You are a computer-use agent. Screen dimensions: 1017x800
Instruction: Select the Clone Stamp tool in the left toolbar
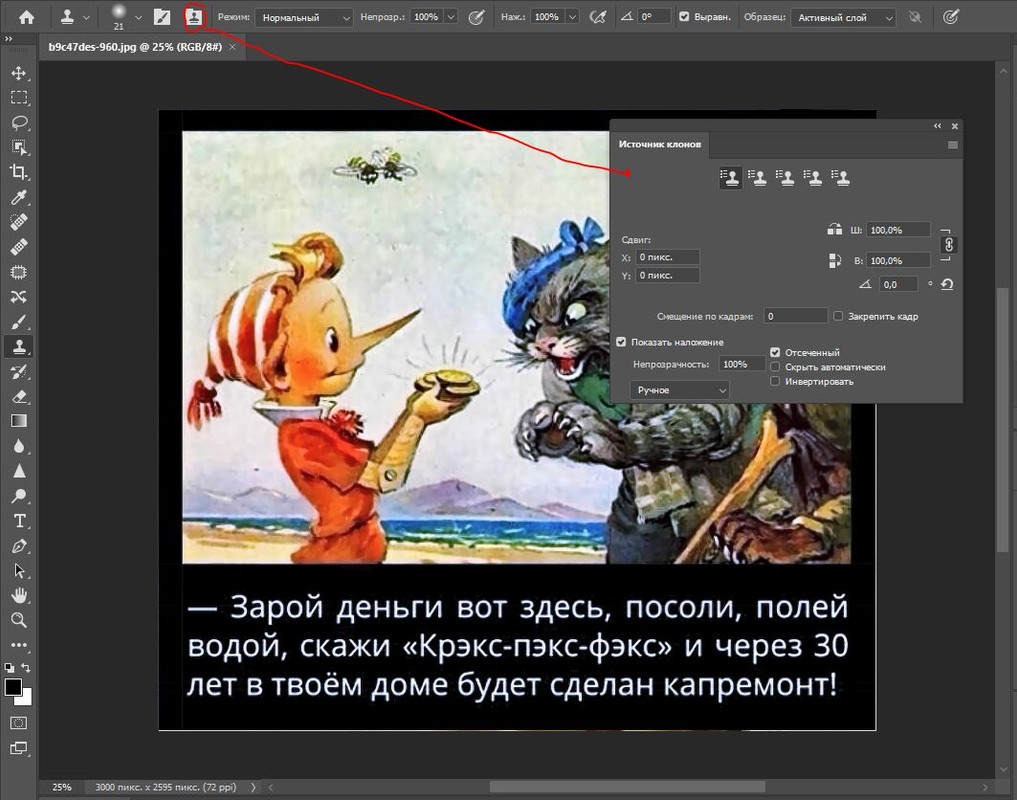point(19,346)
